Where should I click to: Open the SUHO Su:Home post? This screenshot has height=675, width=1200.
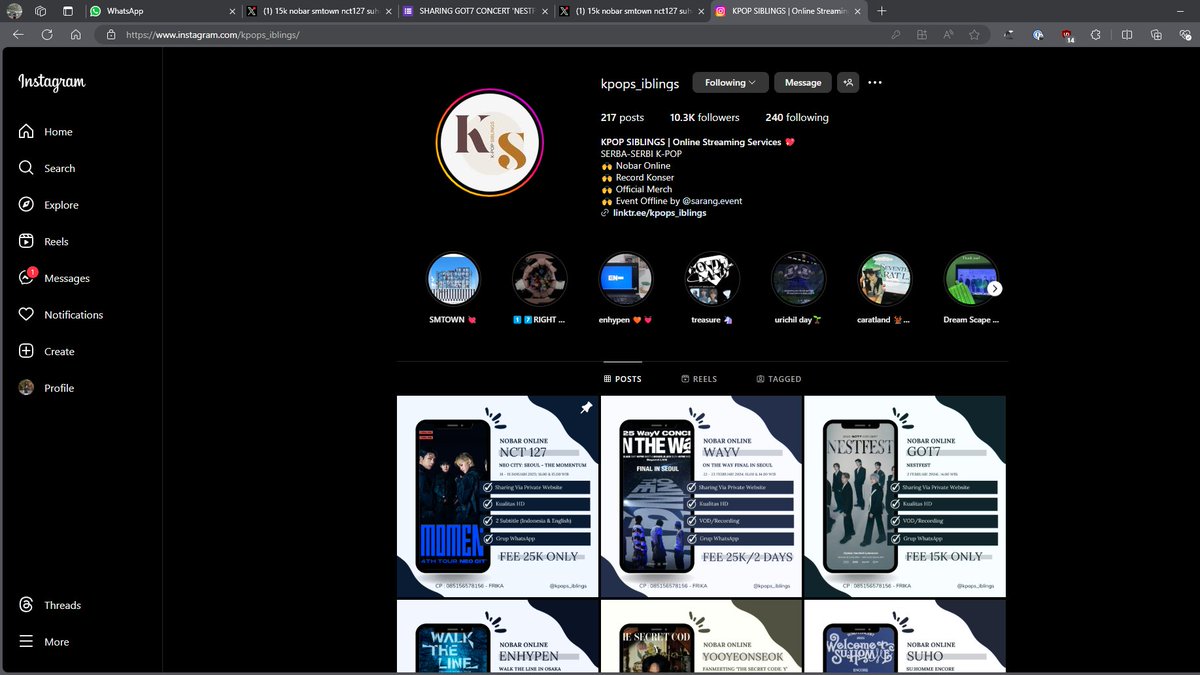(x=905, y=637)
